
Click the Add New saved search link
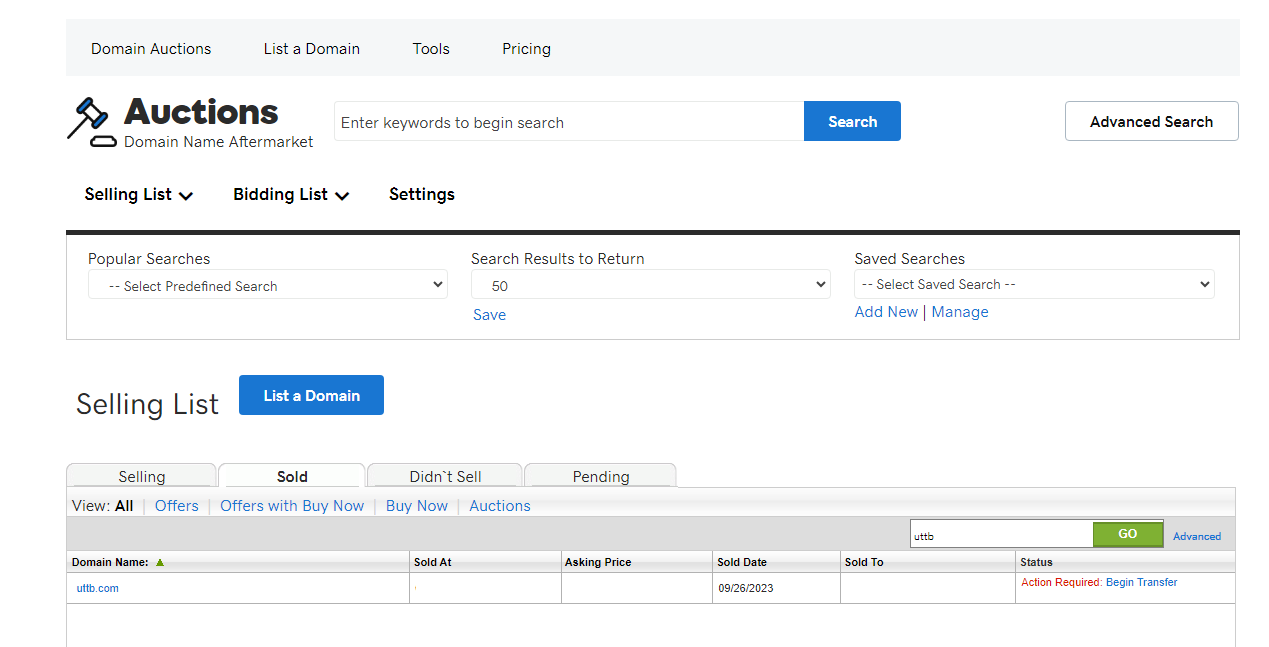[886, 312]
